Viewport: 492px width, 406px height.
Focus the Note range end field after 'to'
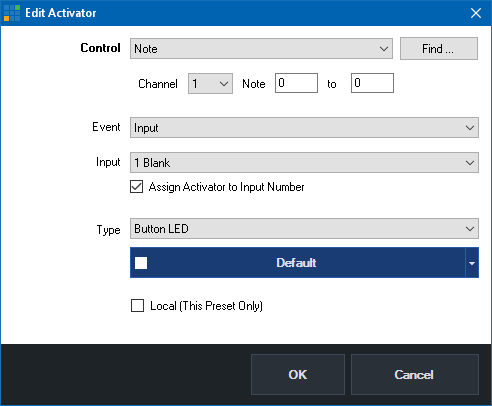tap(372, 83)
